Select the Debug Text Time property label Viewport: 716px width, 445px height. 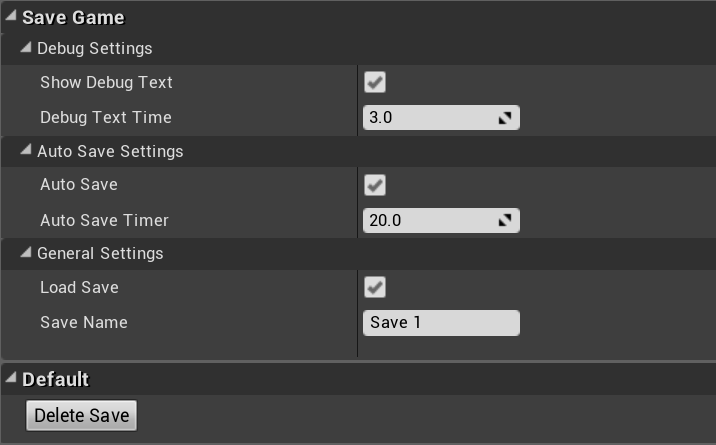coord(105,117)
